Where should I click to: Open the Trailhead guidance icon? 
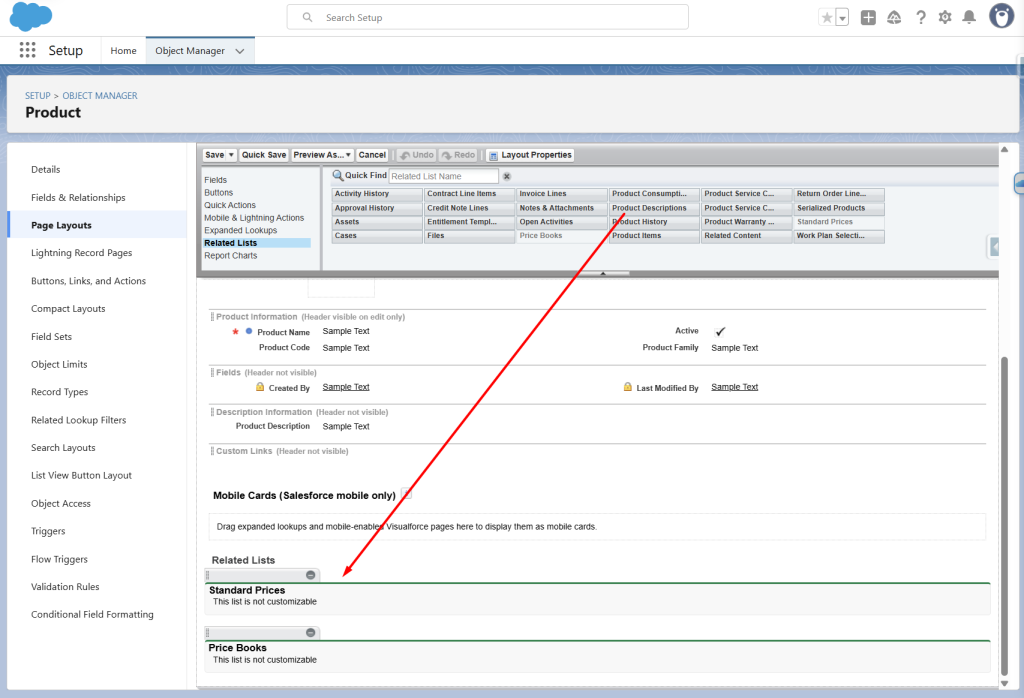pyautogui.click(x=894, y=17)
